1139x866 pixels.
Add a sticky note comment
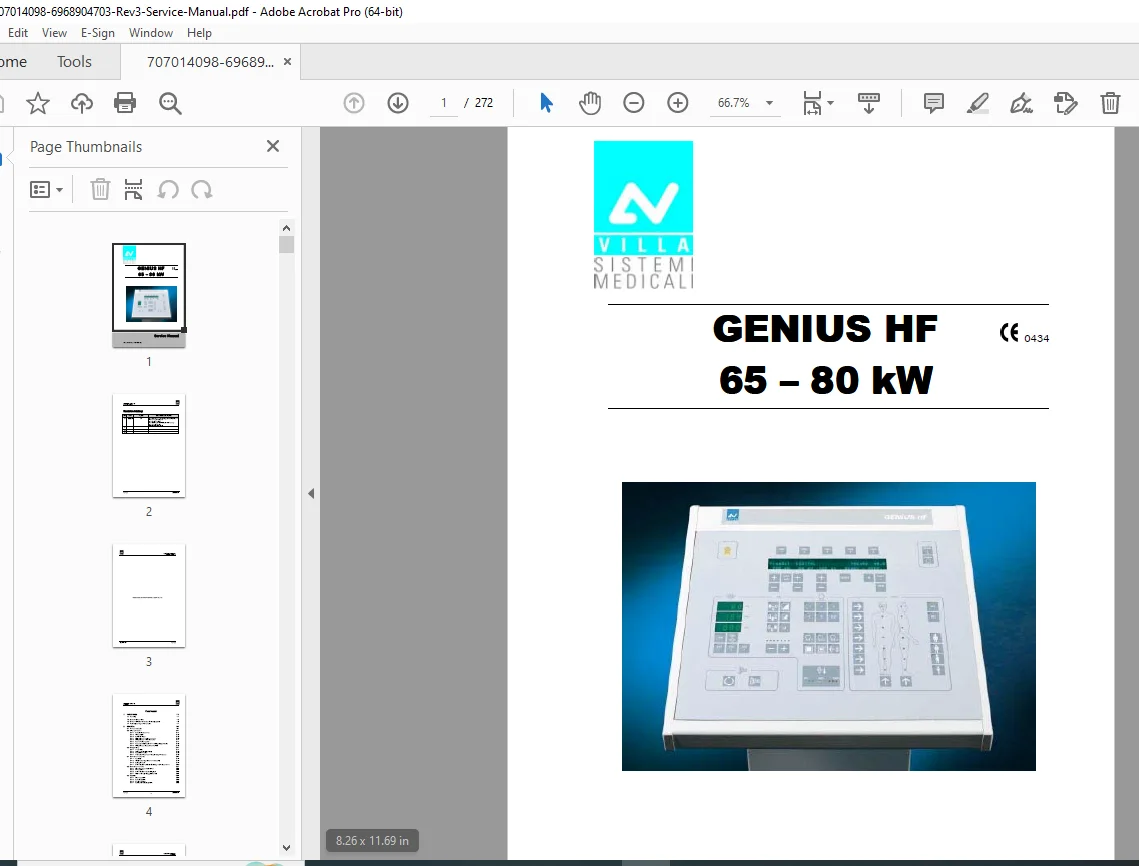(933, 103)
